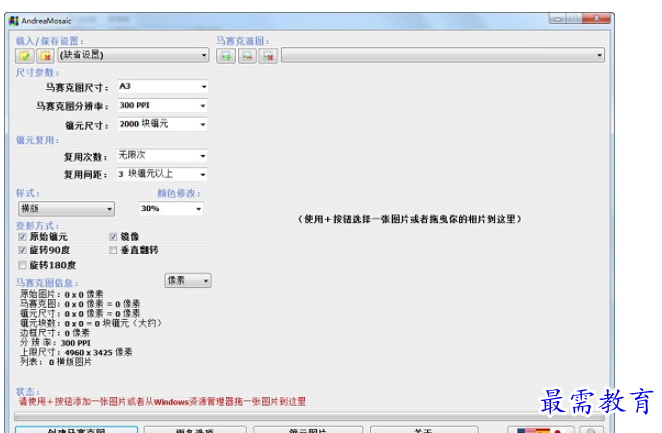Screen dimensions: 662x433
Task: Click the 状态 label
Action: point(28,392)
